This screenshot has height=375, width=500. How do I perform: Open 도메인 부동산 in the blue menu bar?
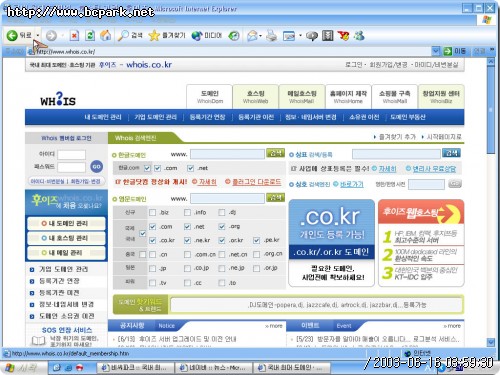408,117
